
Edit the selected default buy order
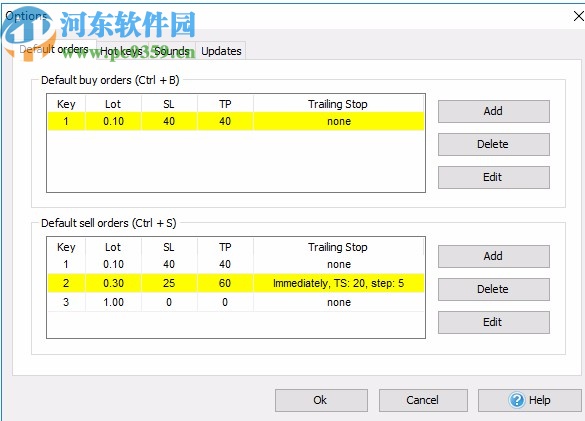pos(494,177)
